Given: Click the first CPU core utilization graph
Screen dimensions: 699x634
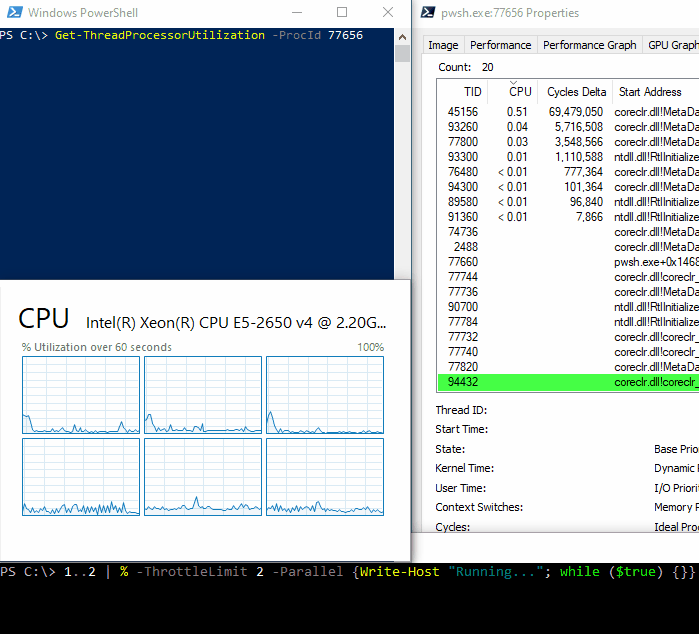Looking at the screenshot, I should pyautogui.click(x=81, y=395).
